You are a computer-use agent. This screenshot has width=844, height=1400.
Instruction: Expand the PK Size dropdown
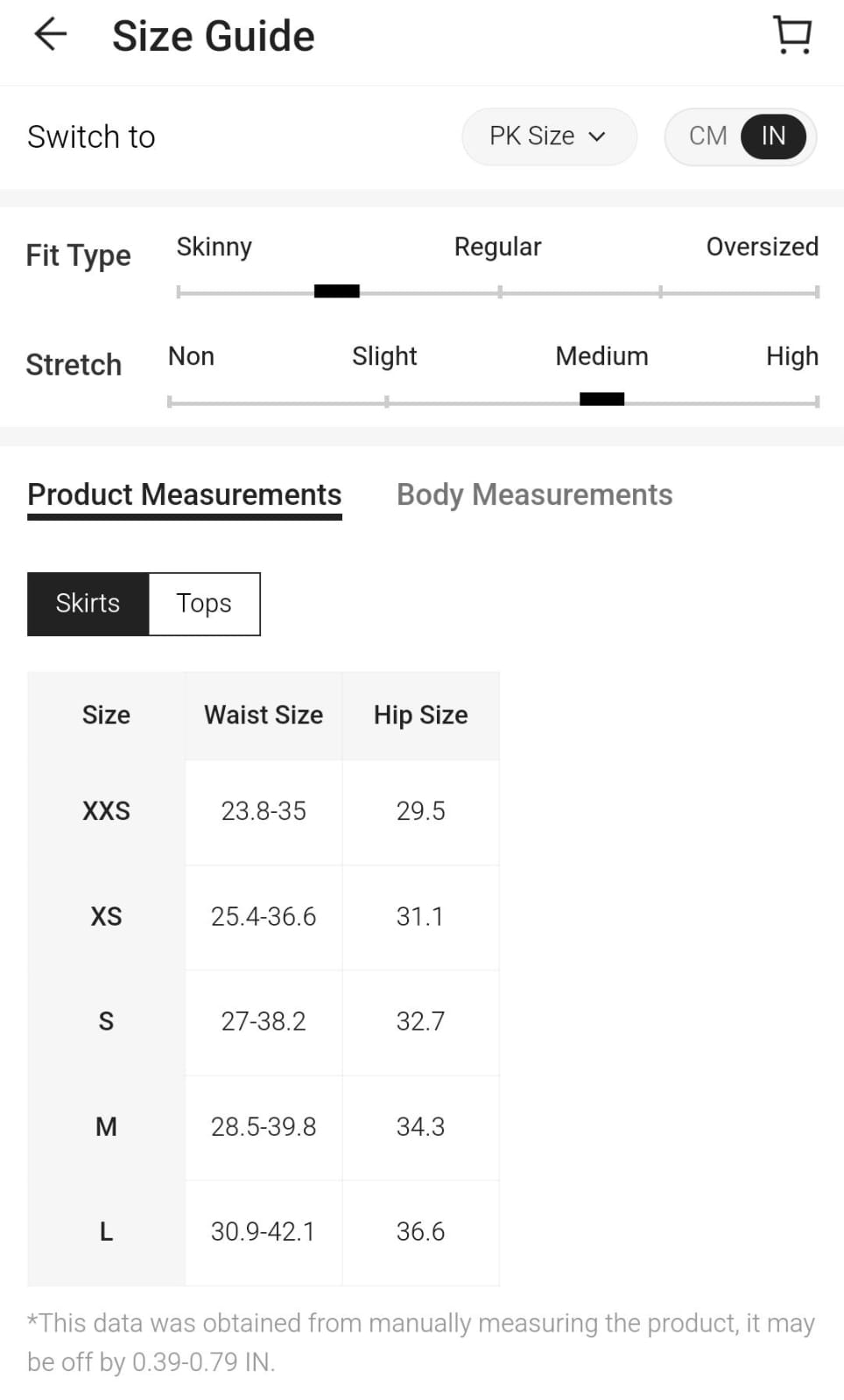[548, 136]
